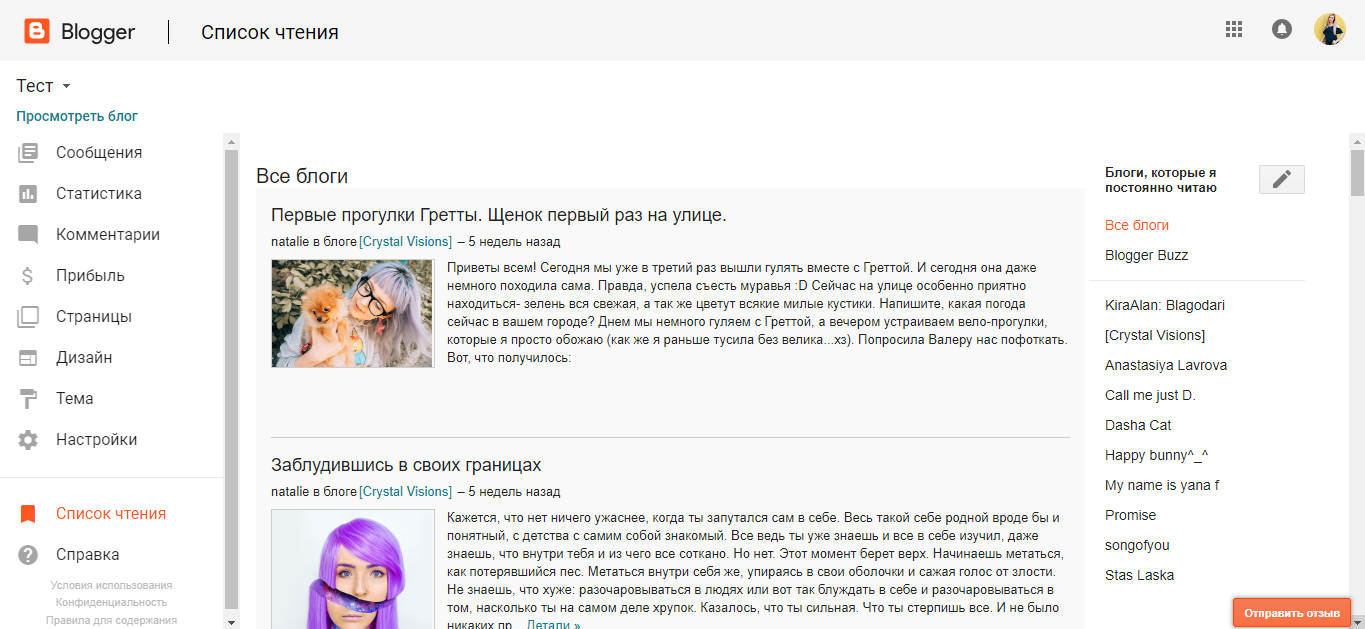Open the Дизайн layout section
The height and width of the screenshot is (629, 1365).
pos(30,357)
